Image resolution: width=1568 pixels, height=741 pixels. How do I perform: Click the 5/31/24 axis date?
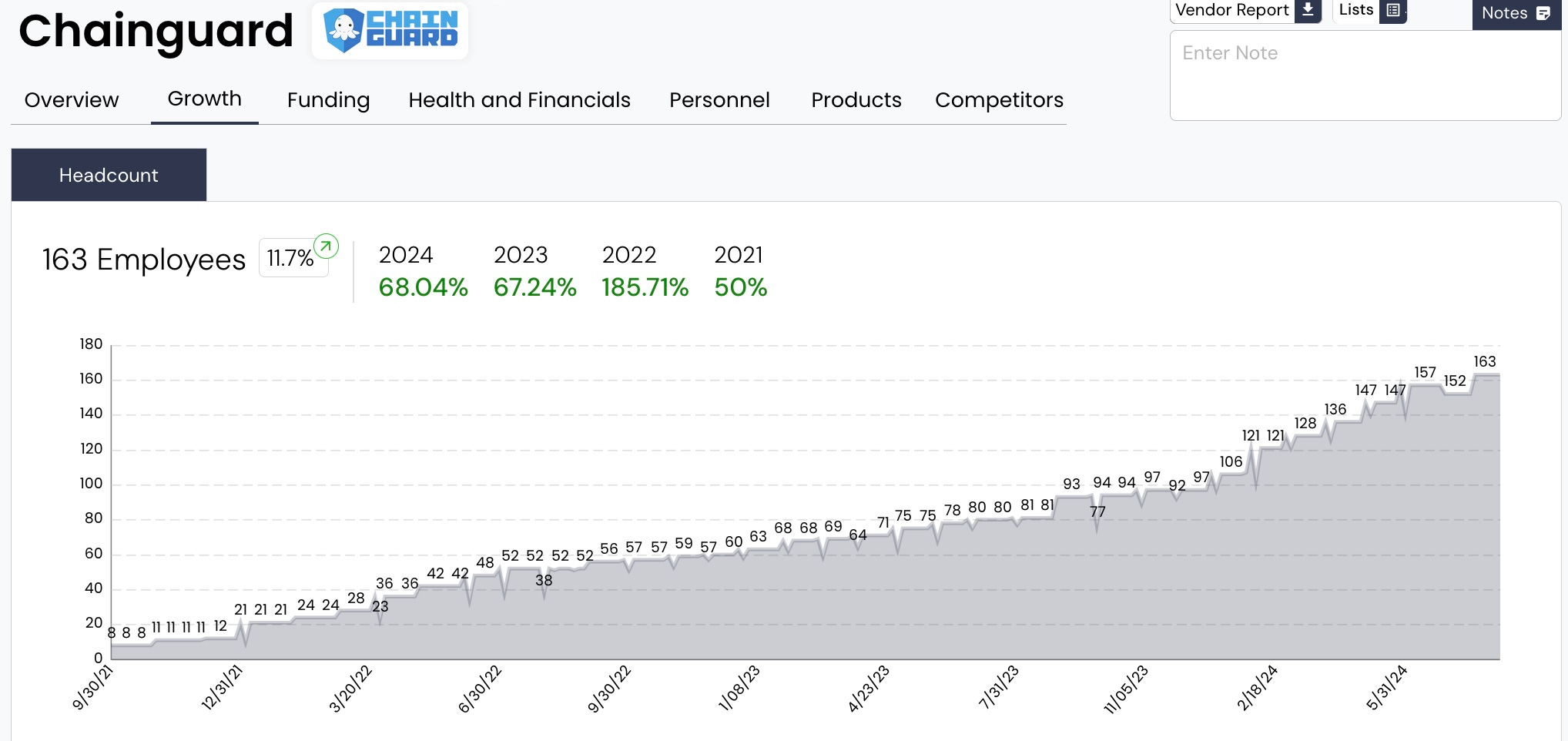click(1386, 688)
